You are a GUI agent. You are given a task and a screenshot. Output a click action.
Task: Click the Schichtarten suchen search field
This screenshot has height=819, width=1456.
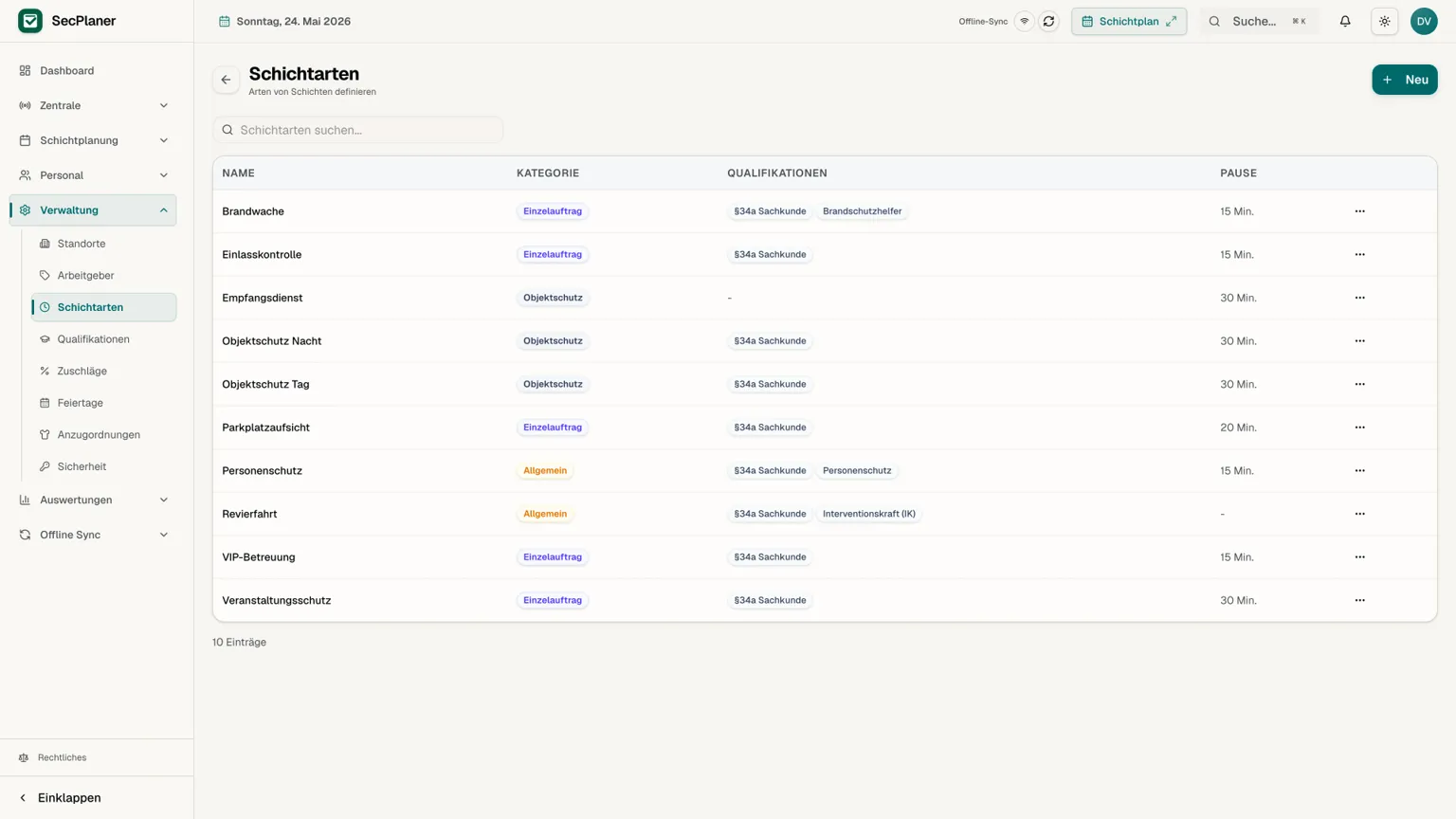coord(357,130)
